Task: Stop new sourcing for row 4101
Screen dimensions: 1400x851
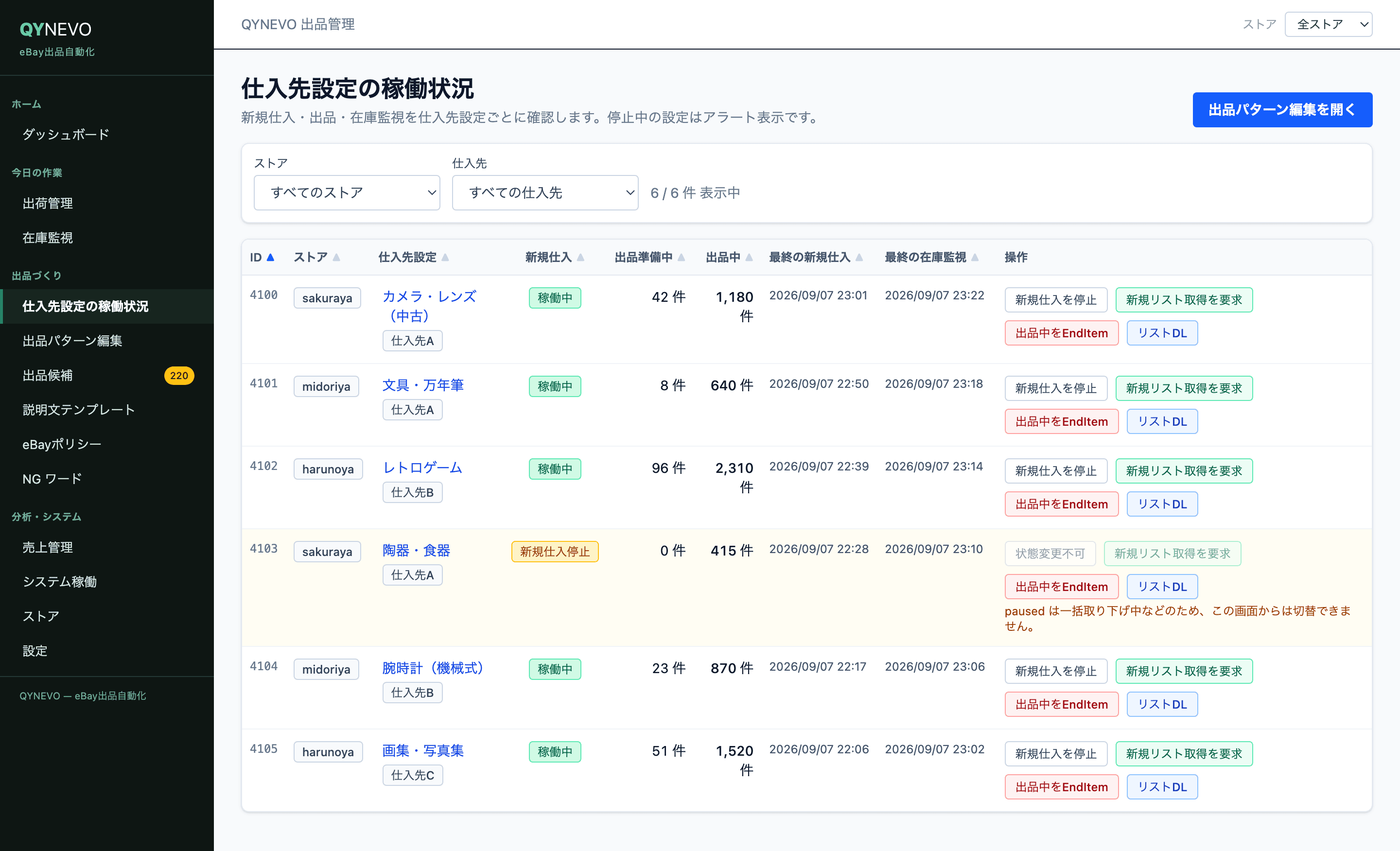Action: point(1056,389)
